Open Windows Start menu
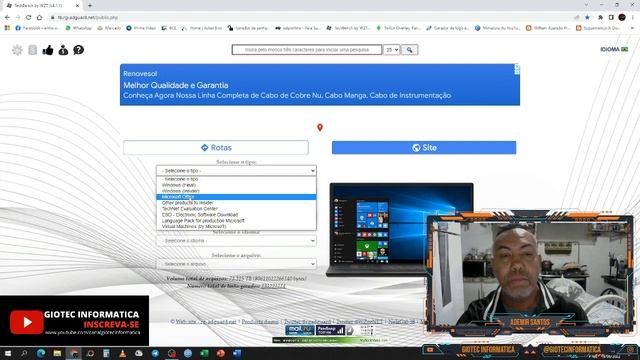This screenshot has height=360, width=640. tap(7, 353)
